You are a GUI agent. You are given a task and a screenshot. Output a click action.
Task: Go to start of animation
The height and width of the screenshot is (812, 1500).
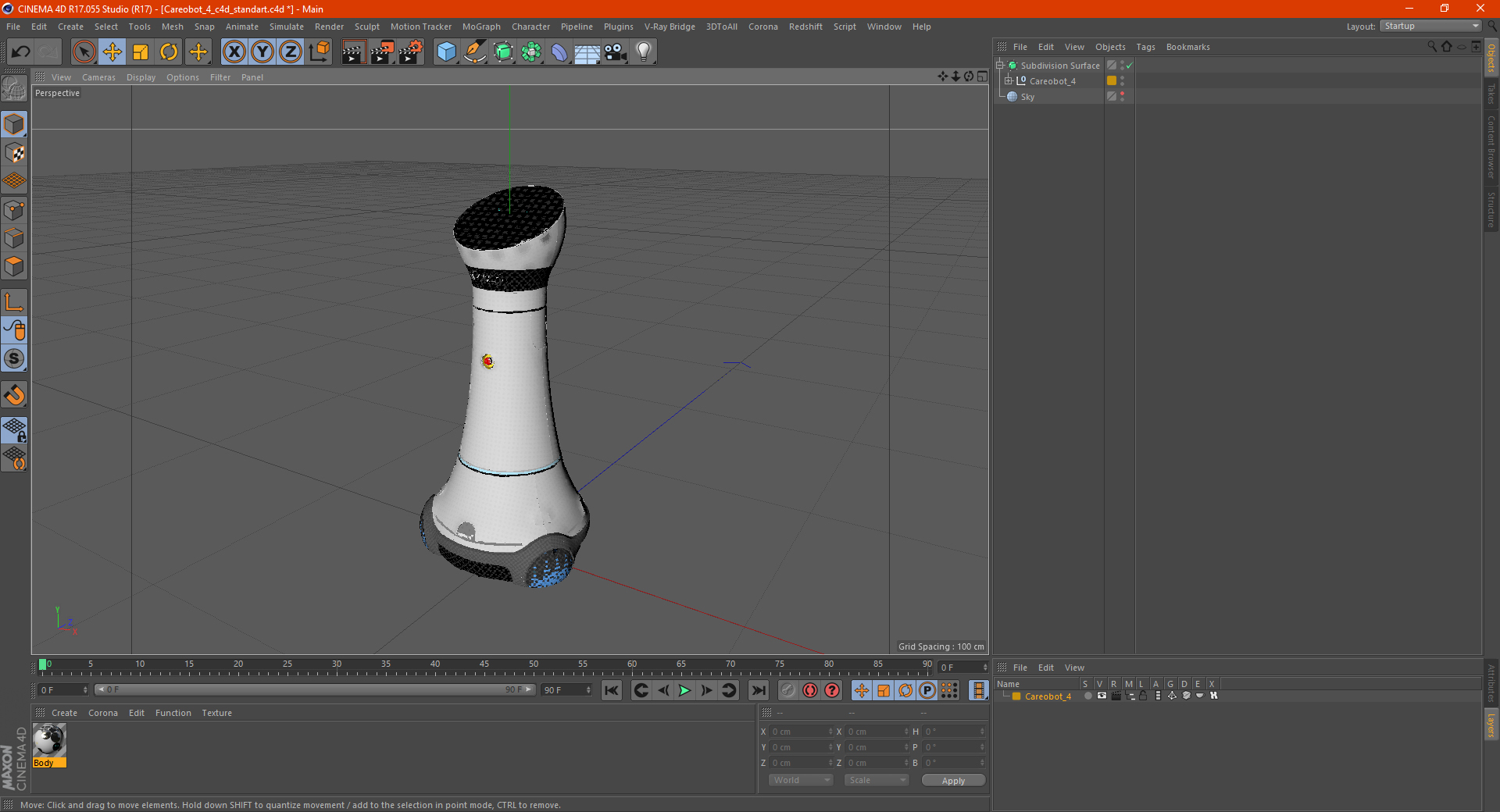(612, 690)
